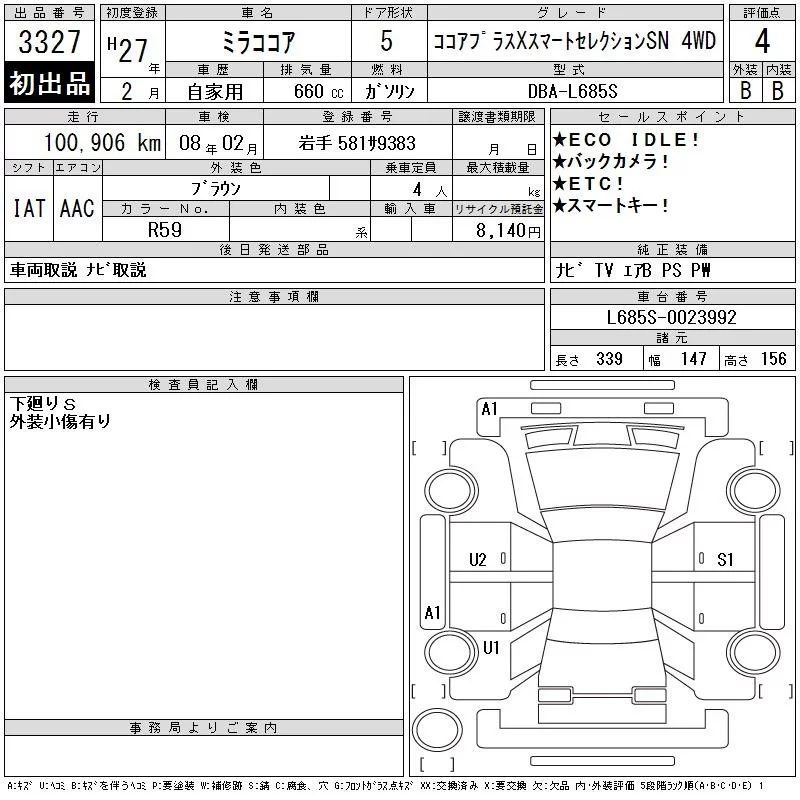Viewport: 800px width, 800px height.
Task: Click lot number 3327
Action: point(49,41)
